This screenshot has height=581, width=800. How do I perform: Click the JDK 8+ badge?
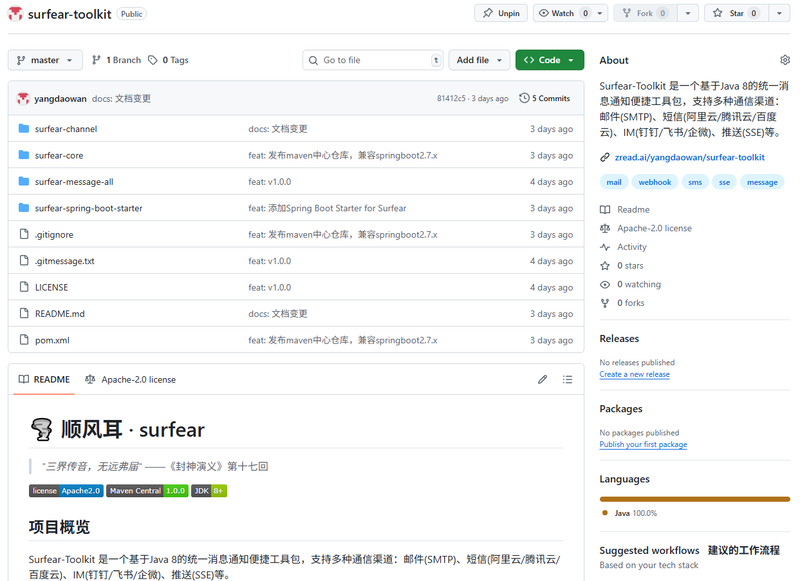[x=209, y=491]
